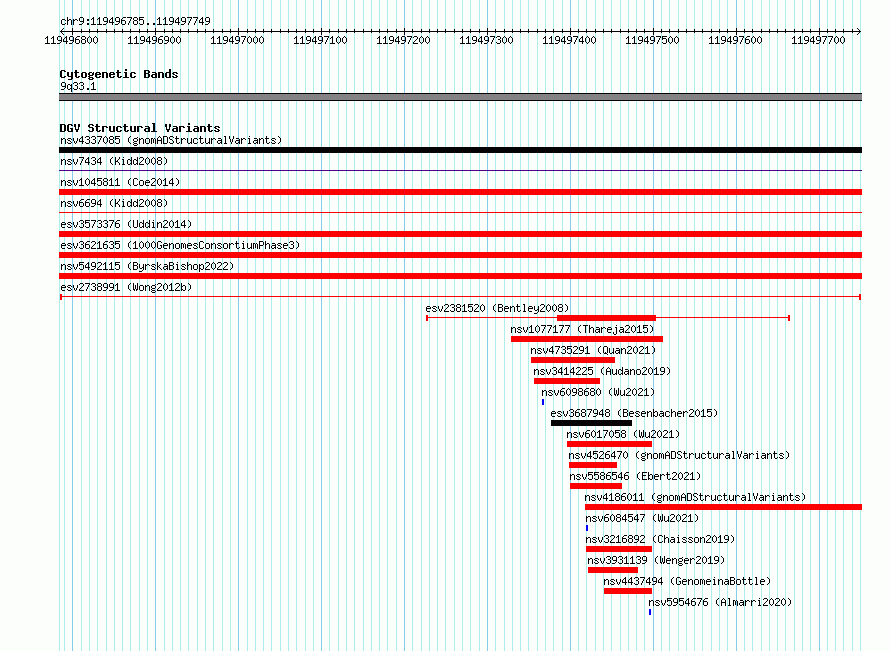Click the black esv3687948 variant bar
The height and width of the screenshot is (651, 890).
[591, 423]
